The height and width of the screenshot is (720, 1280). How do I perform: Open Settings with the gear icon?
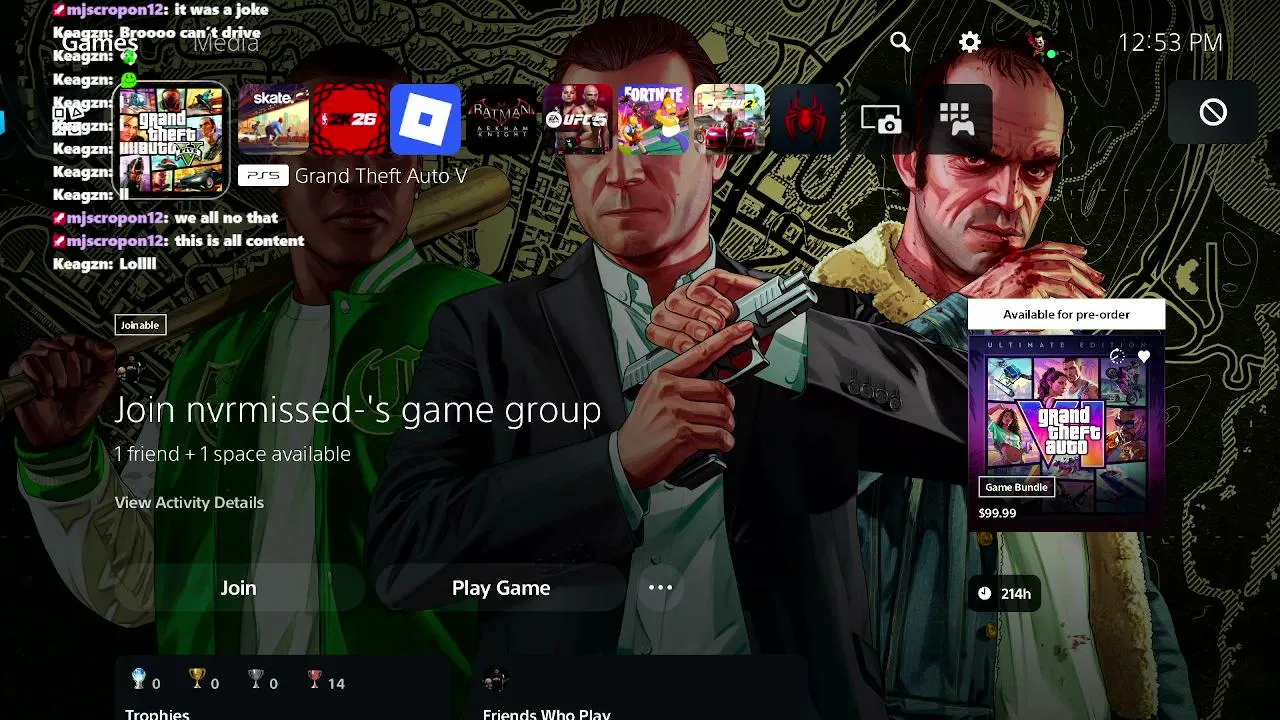point(970,42)
